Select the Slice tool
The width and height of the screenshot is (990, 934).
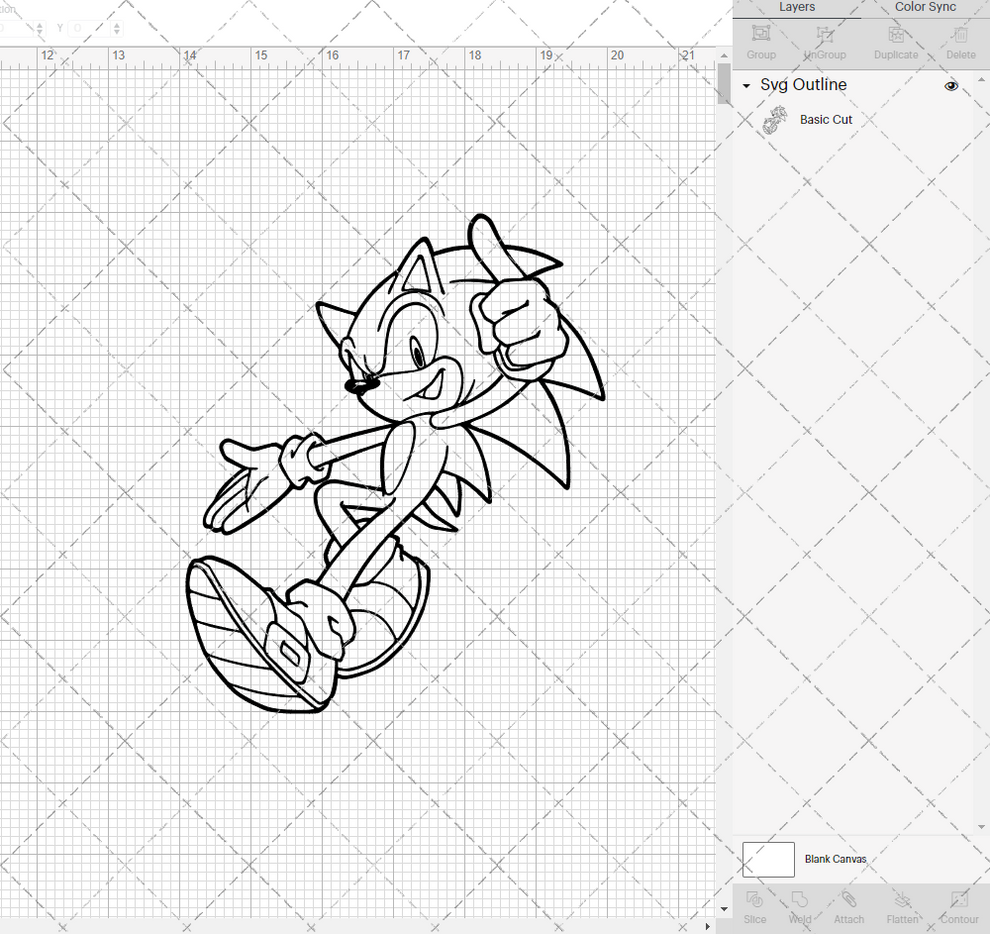pyautogui.click(x=754, y=906)
